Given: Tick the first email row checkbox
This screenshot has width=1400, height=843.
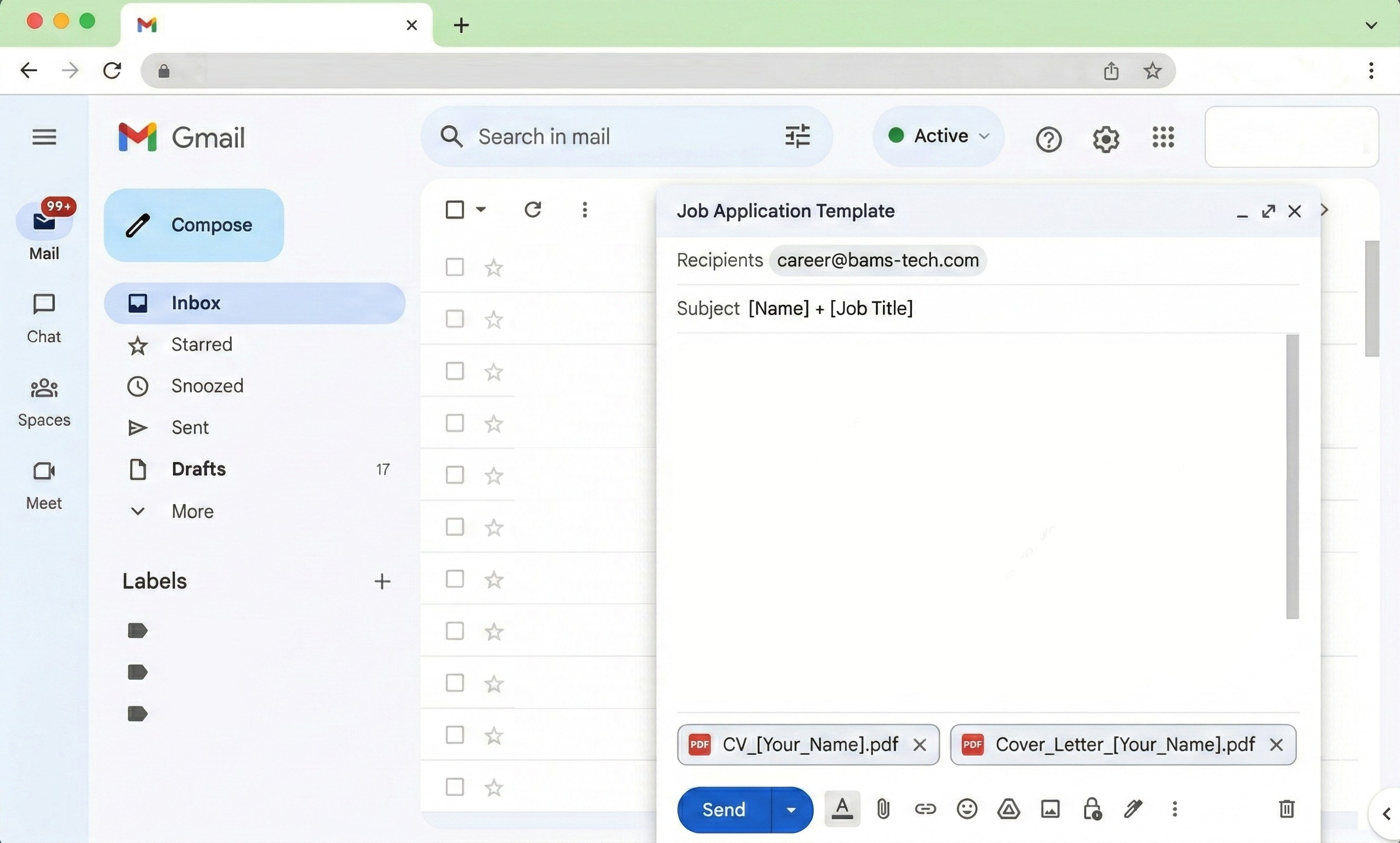Looking at the screenshot, I should click(x=454, y=267).
